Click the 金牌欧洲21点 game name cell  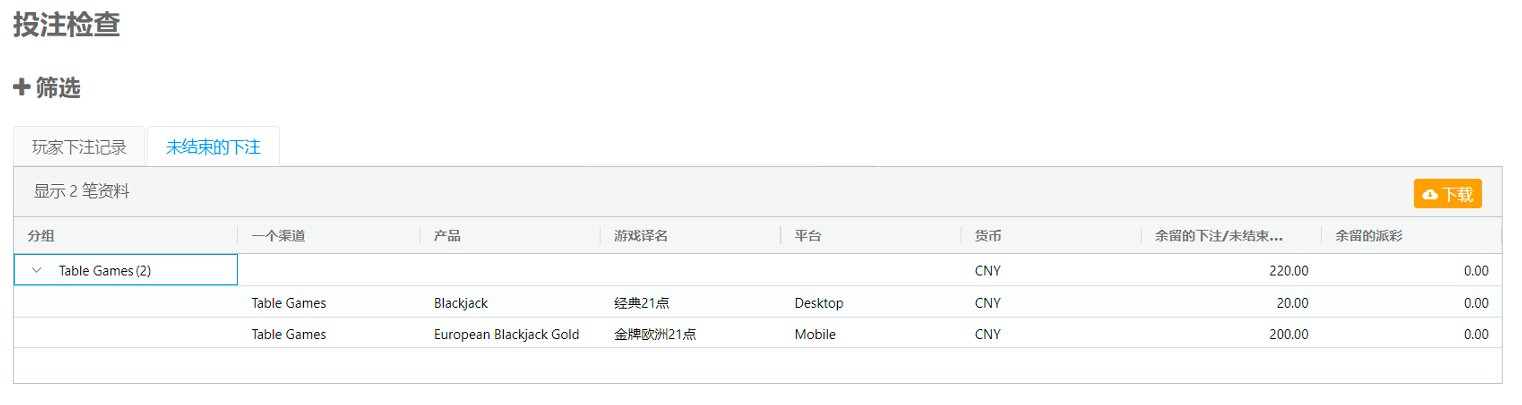coord(655,334)
